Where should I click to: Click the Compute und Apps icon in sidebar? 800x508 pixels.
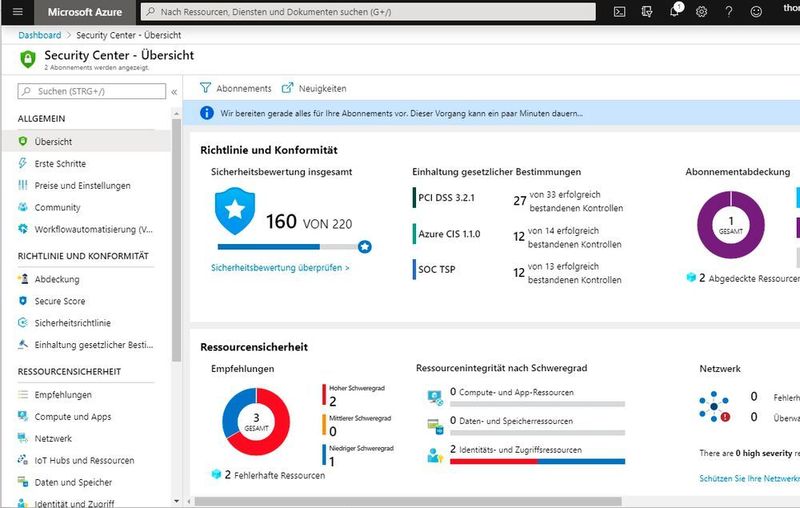[22, 416]
